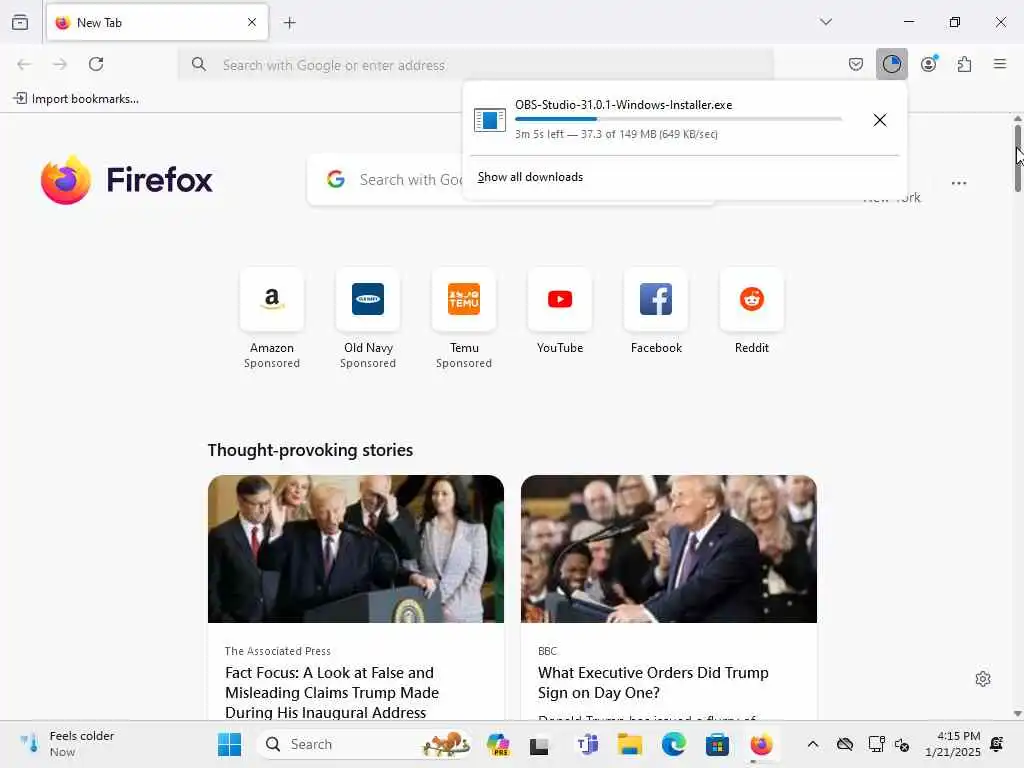Open Task View in taskbar
The width and height of the screenshot is (1024, 768).
pyautogui.click(x=539, y=745)
